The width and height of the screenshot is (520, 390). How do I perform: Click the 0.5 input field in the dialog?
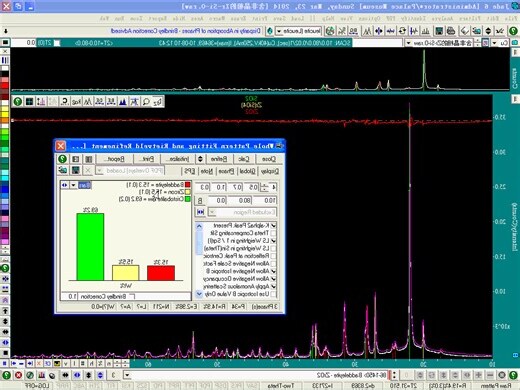point(252,187)
